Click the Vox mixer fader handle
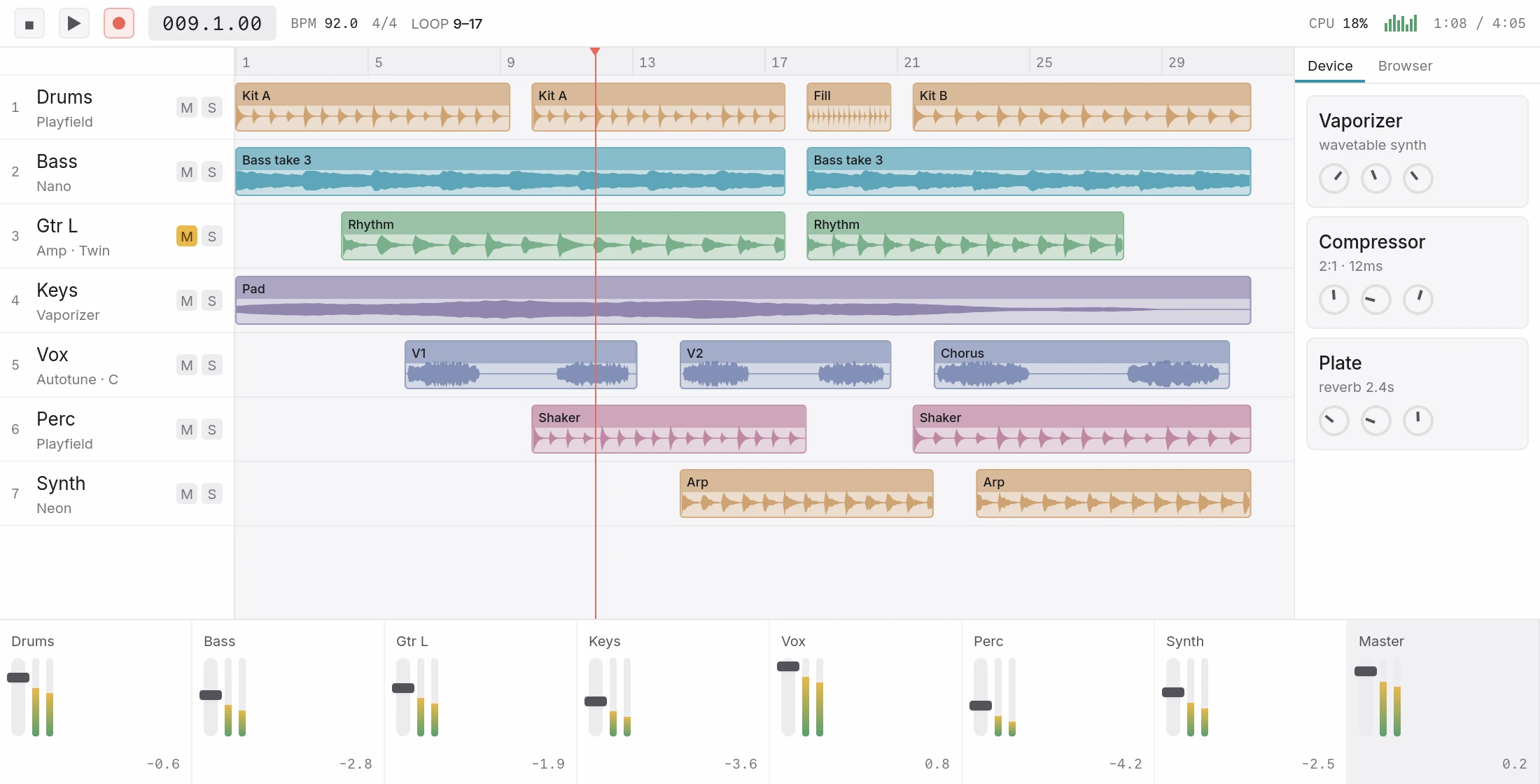Screen dimensions: 1540x784 click(x=788, y=666)
